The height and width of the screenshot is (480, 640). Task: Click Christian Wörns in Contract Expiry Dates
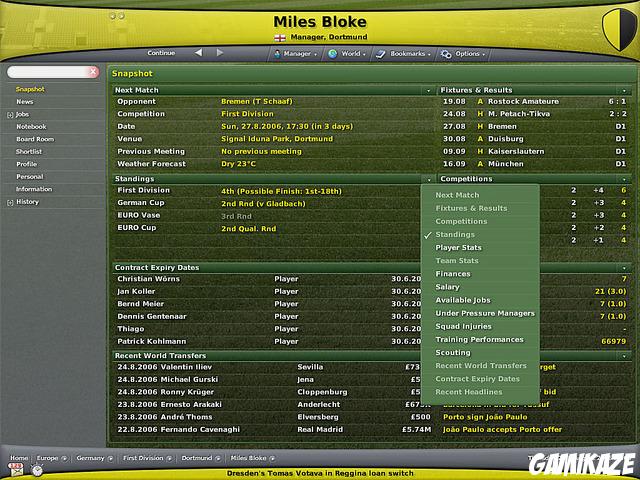coord(149,279)
